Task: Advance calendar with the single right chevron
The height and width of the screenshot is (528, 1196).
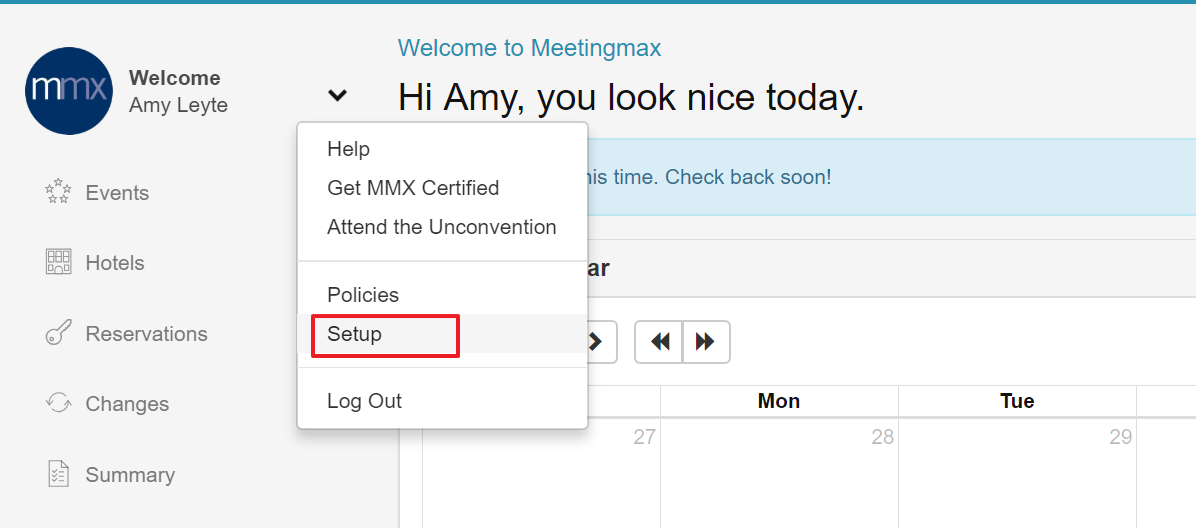Action: point(596,342)
